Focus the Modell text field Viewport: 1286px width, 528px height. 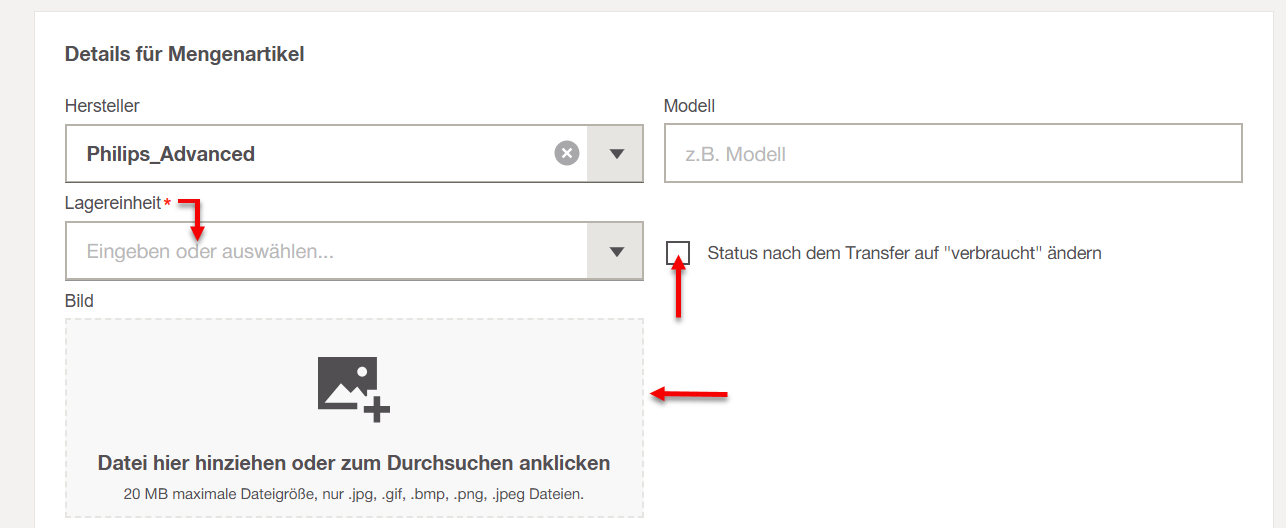pyautogui.click(x=952, y=154)
